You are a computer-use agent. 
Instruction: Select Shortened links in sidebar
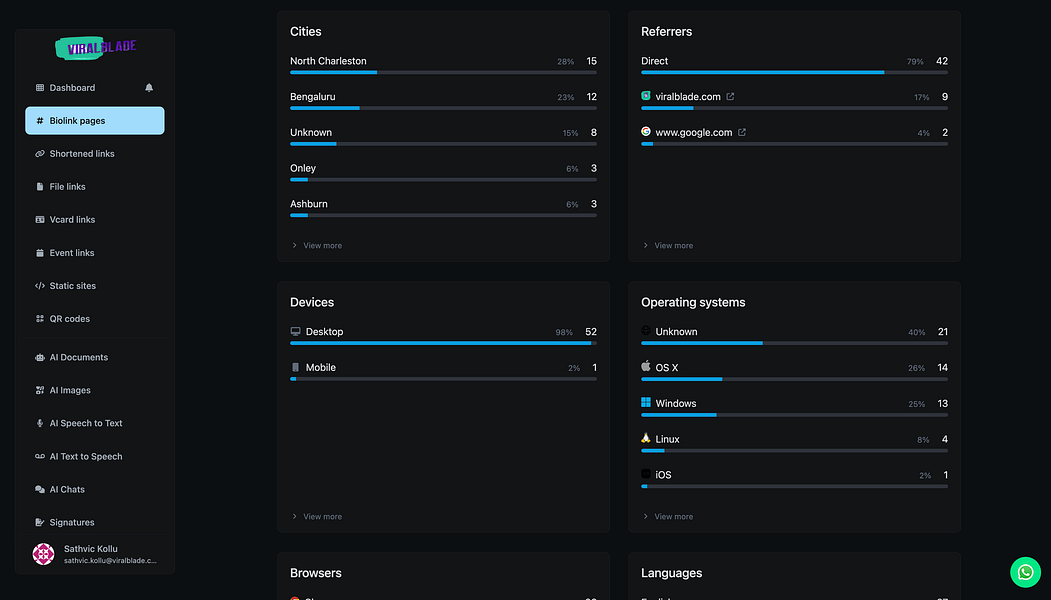point(82,154)
